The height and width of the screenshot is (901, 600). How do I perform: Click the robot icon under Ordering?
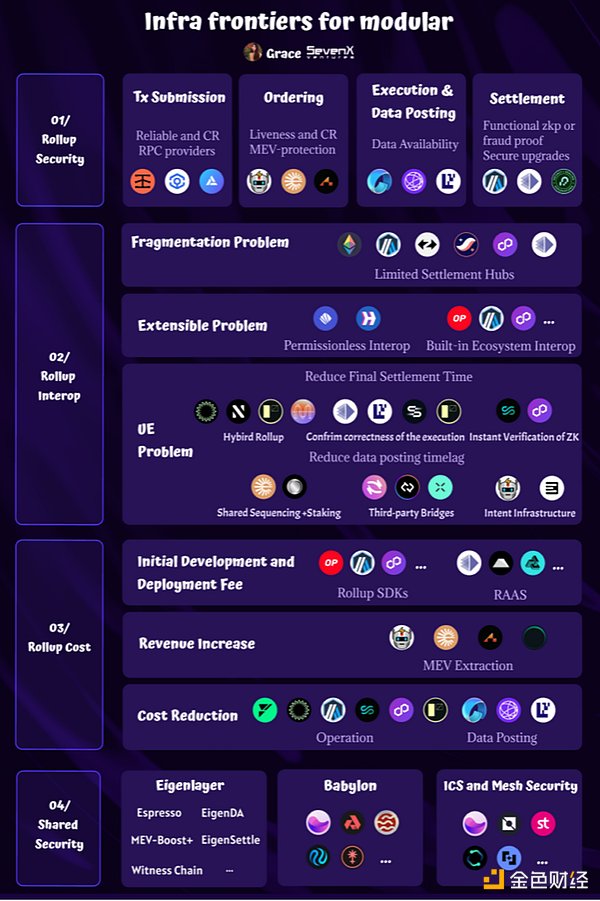click(x=259, y=181)
